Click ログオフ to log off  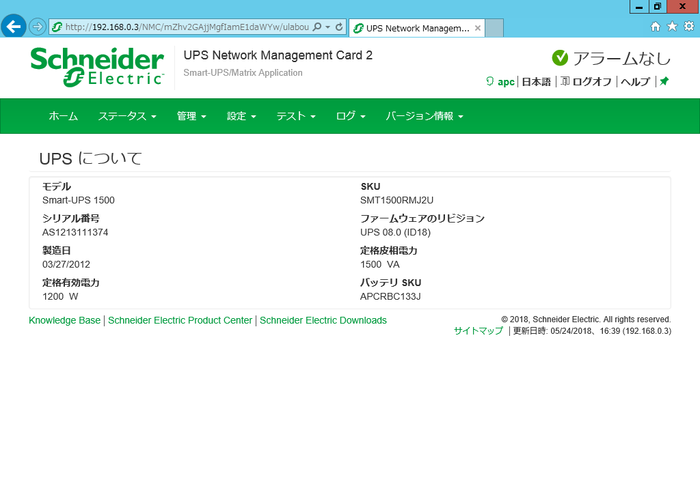click(x=592, y=82)
